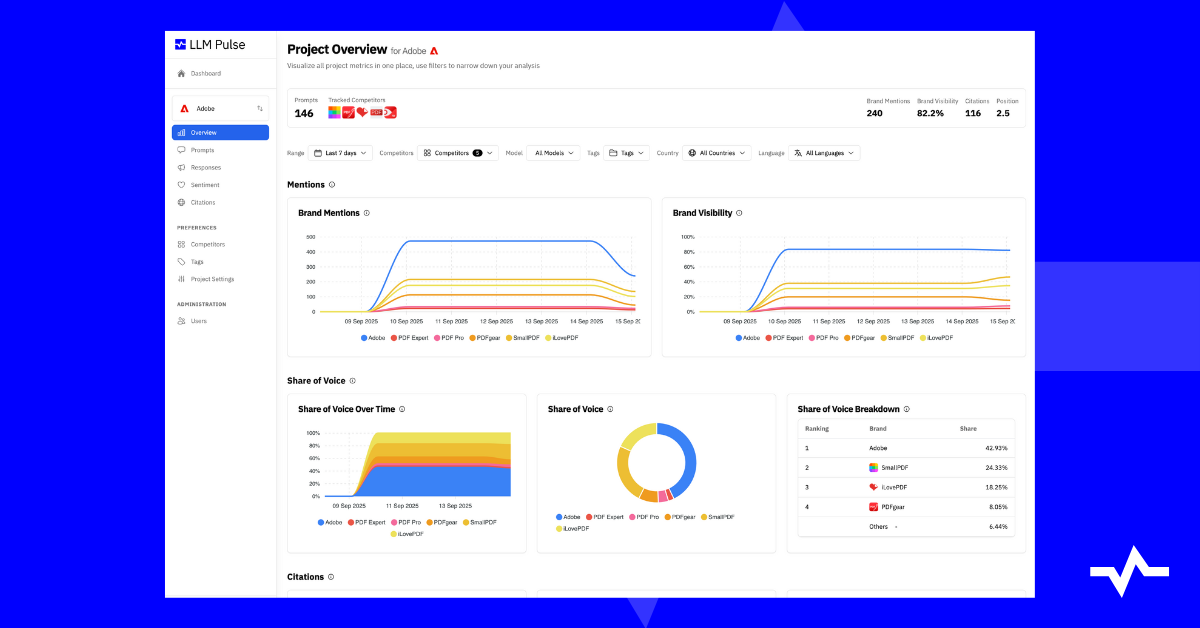
Task: Open the Last 7 days range dropdown
Action: point(340,153)
